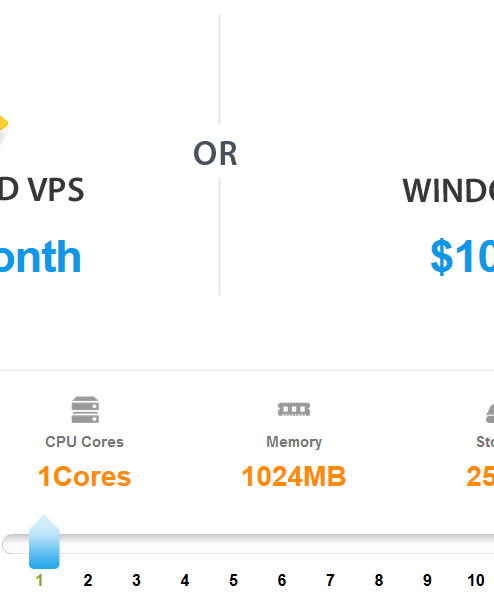Set slider to tick mark 3
494x609 pixels.
point(136,580)
